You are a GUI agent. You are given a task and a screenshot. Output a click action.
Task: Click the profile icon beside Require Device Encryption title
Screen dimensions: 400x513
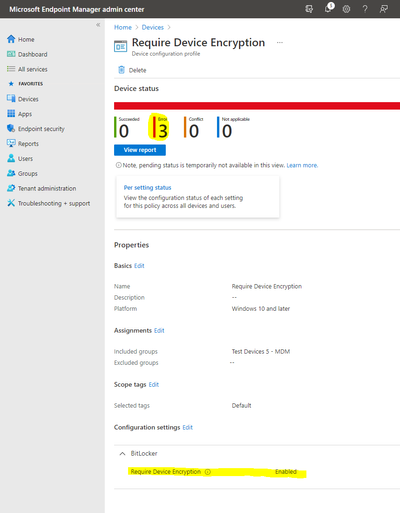click(x=120, y=46)
